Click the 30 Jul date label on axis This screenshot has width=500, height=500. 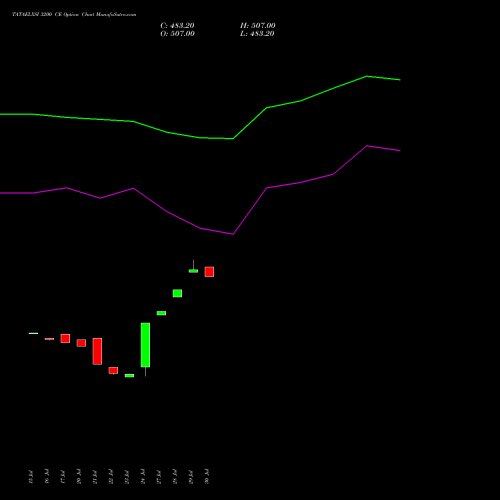pyautogui.click(x=207, y=476)
